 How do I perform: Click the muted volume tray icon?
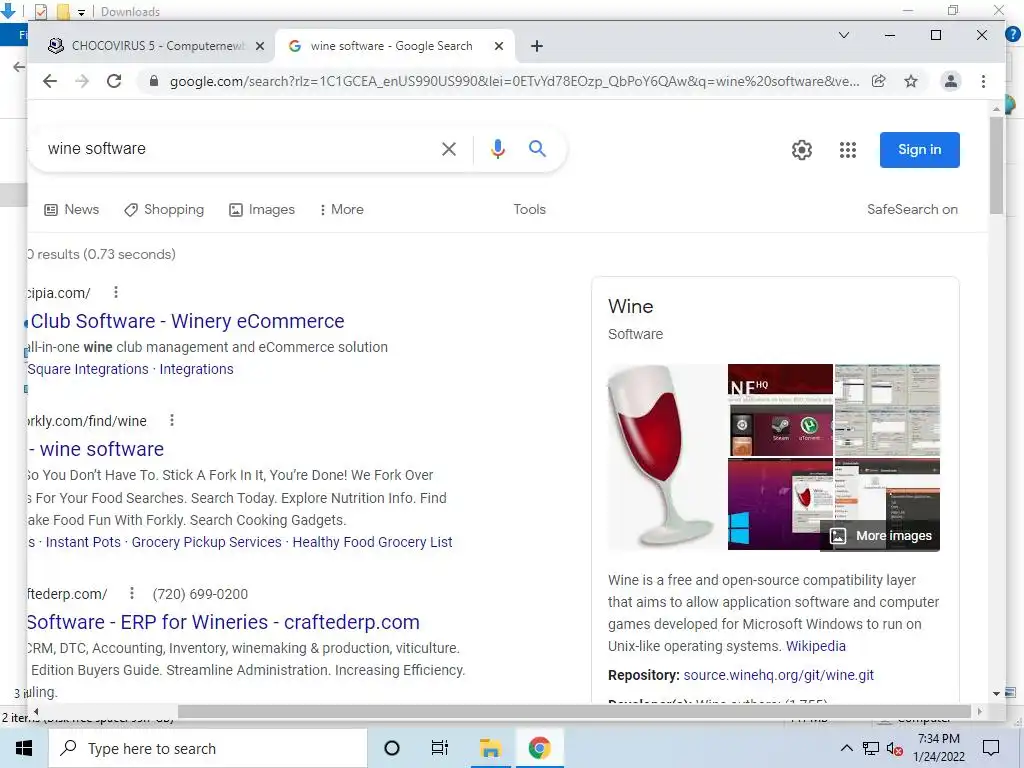[x=895, y=748]
